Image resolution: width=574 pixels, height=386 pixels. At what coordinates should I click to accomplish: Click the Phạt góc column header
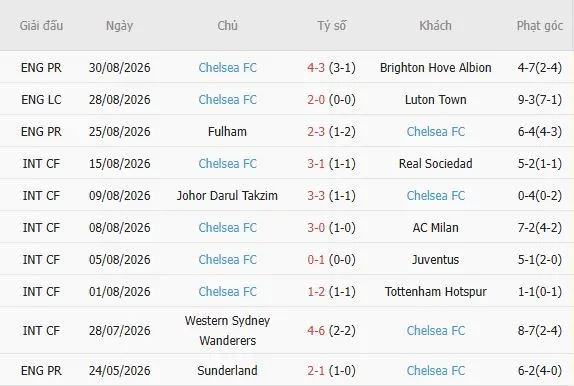(540, 26)
